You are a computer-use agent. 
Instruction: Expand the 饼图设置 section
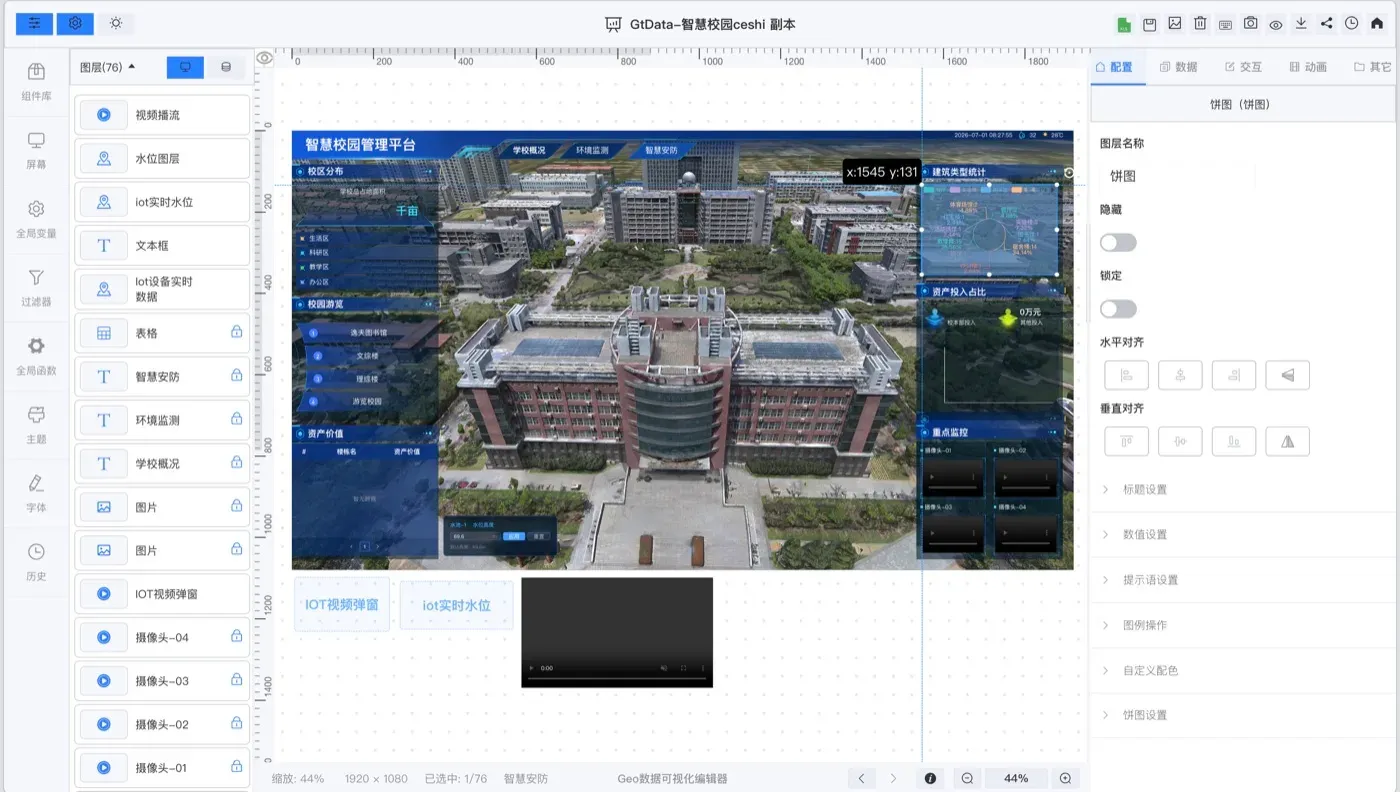1244,715
